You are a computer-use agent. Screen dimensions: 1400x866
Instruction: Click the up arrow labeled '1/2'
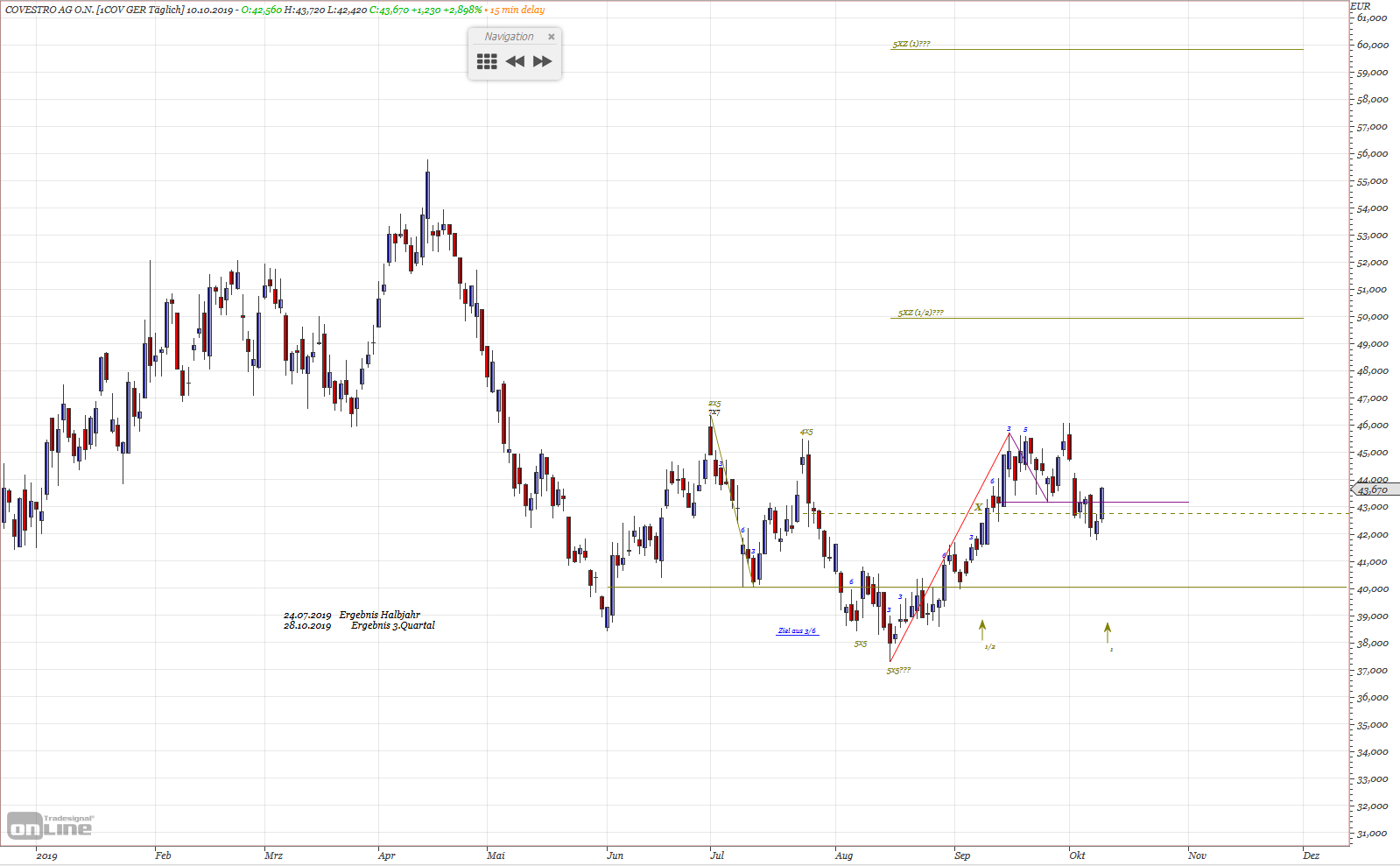click(x=982, y=630)
